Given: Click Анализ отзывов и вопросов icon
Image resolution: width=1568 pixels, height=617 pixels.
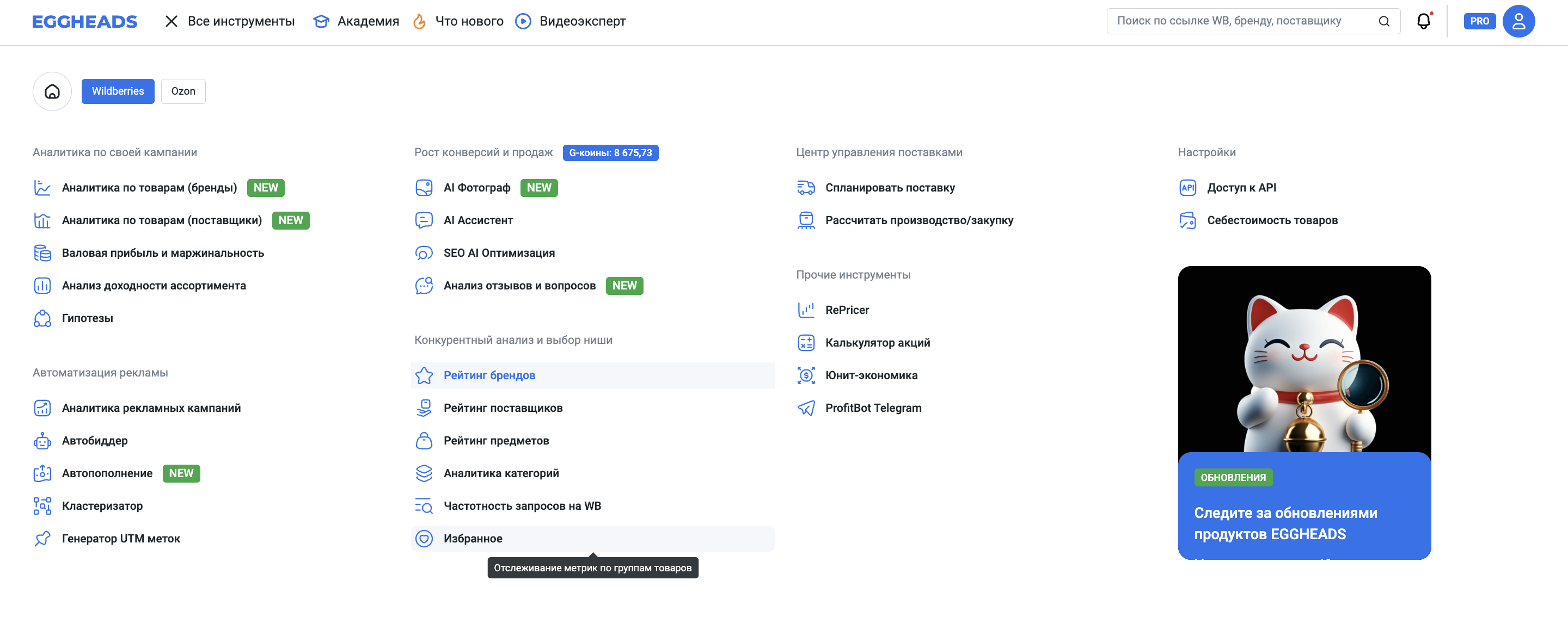Looking at the screenshot, I should click(x=424, y=286).
